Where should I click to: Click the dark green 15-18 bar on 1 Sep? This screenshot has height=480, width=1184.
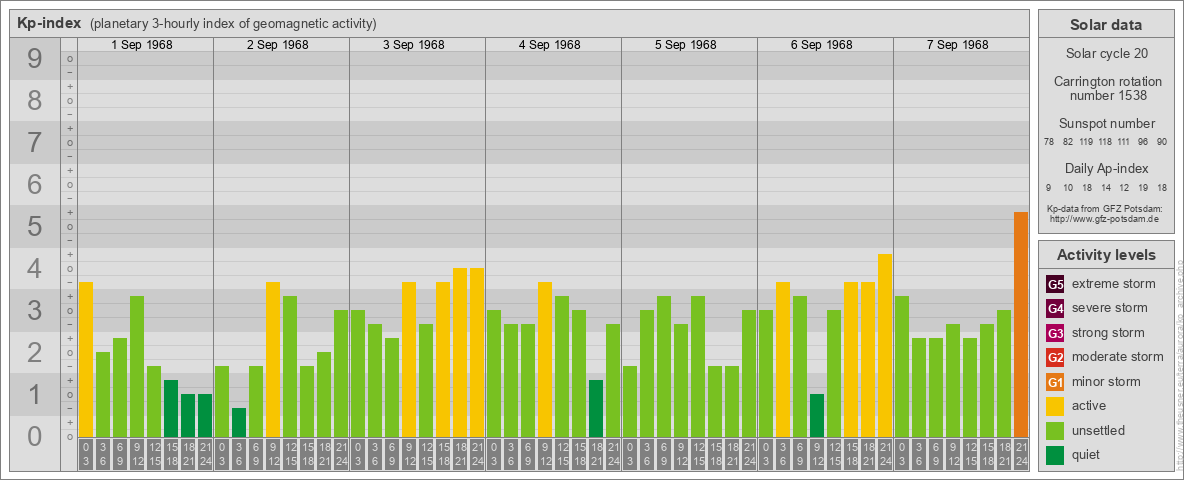(x=171, y=408)
